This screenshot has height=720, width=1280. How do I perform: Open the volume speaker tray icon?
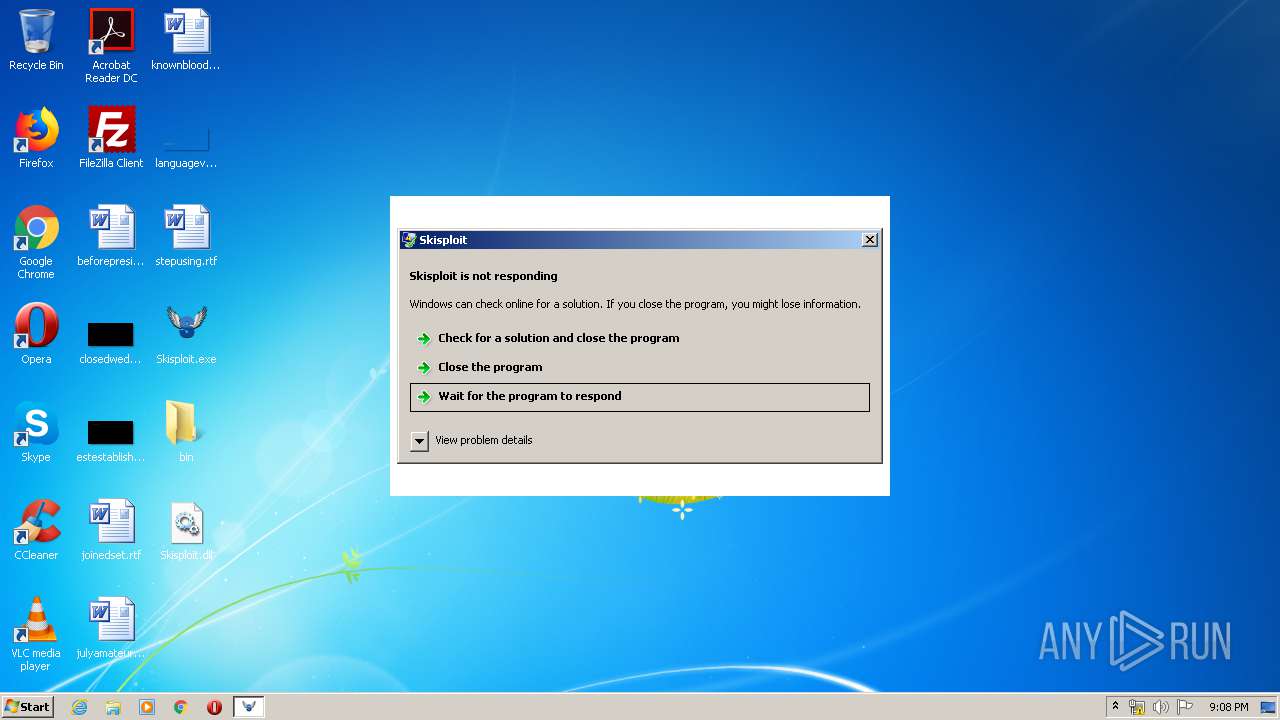coord(1161,707)
